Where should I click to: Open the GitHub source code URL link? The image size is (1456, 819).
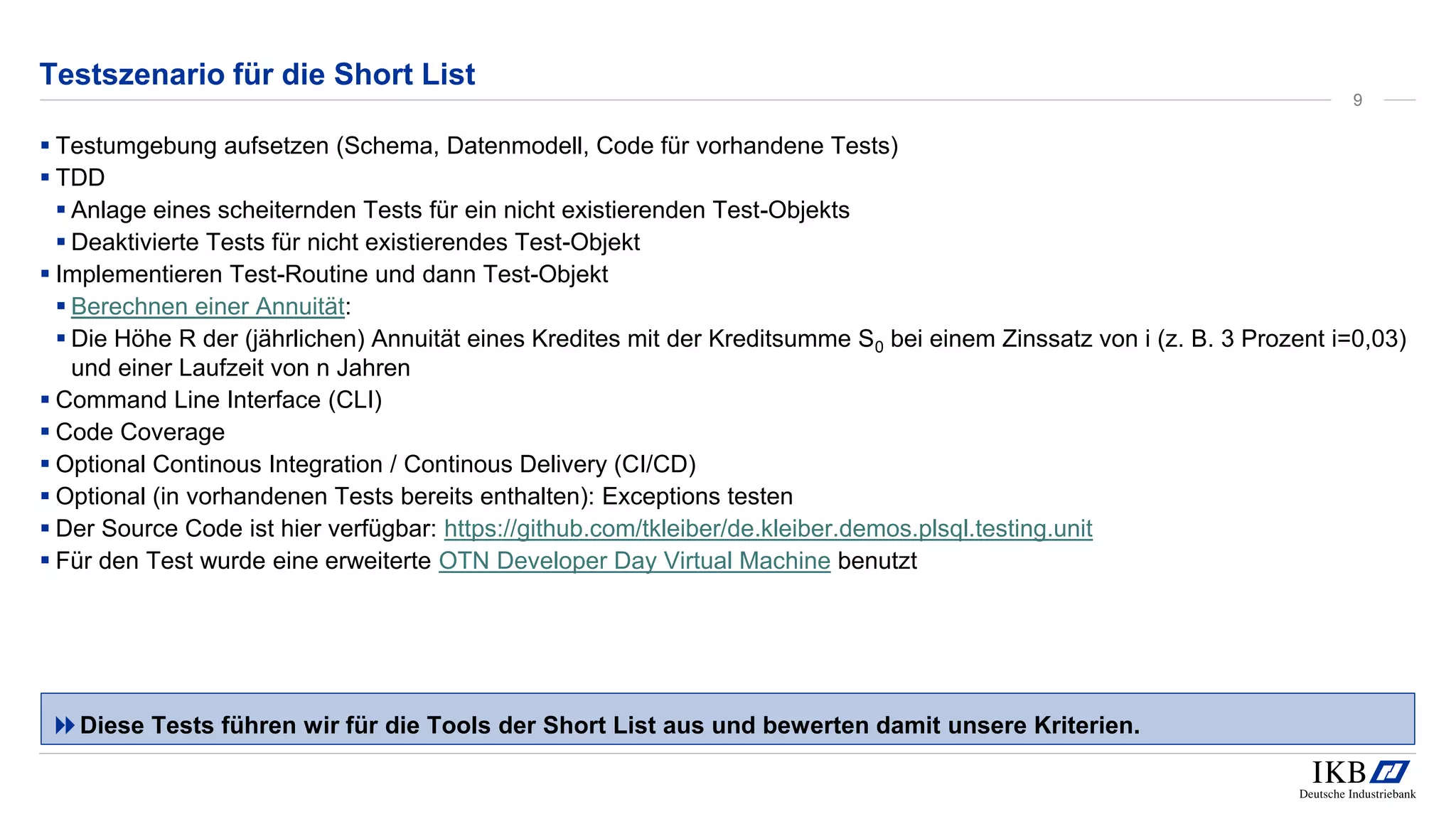point(769,529)
